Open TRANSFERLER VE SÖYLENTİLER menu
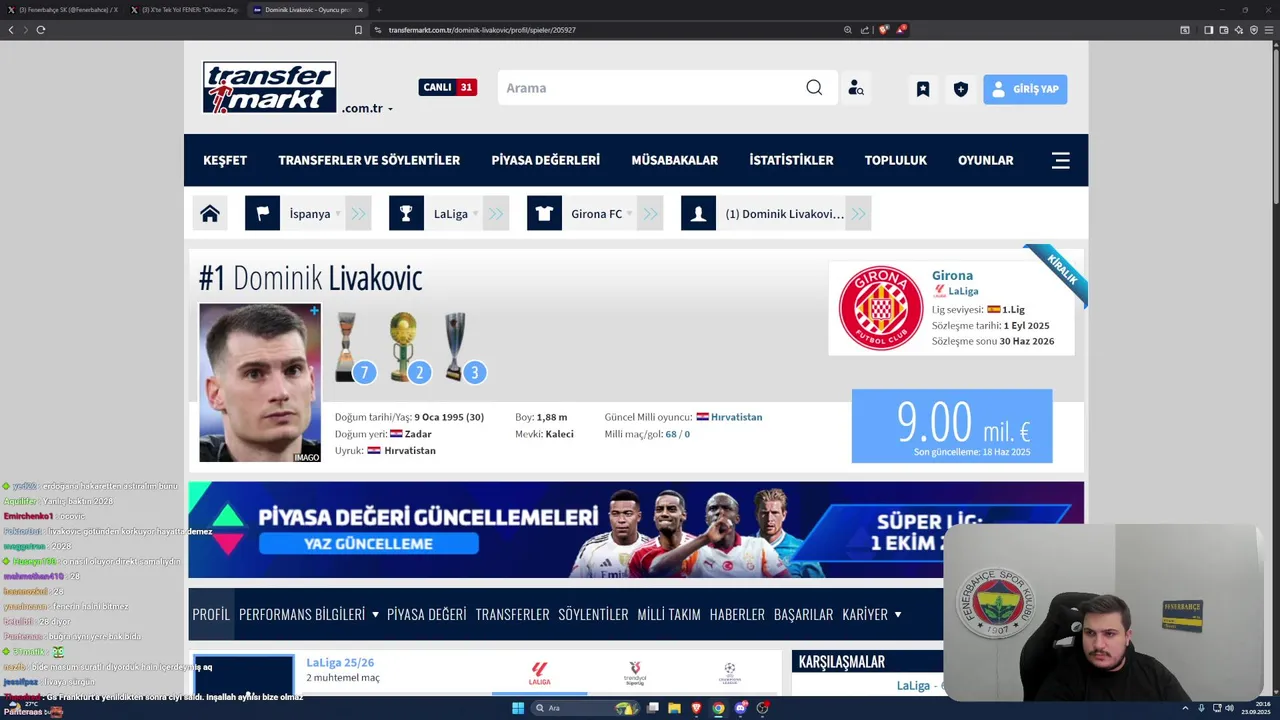 point(369,160)
